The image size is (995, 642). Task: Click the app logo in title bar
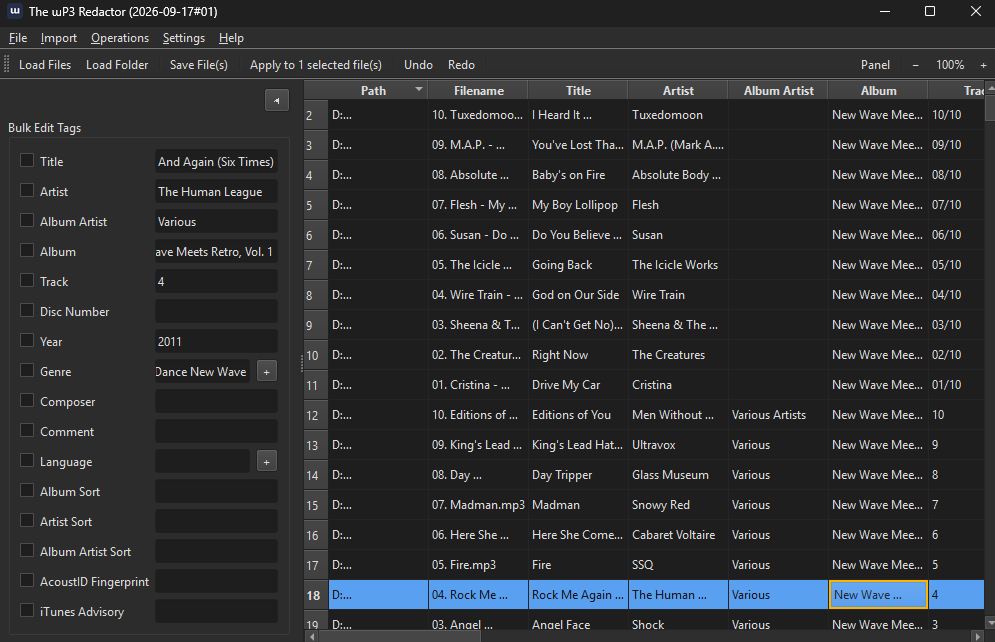[x=15, y=11]
